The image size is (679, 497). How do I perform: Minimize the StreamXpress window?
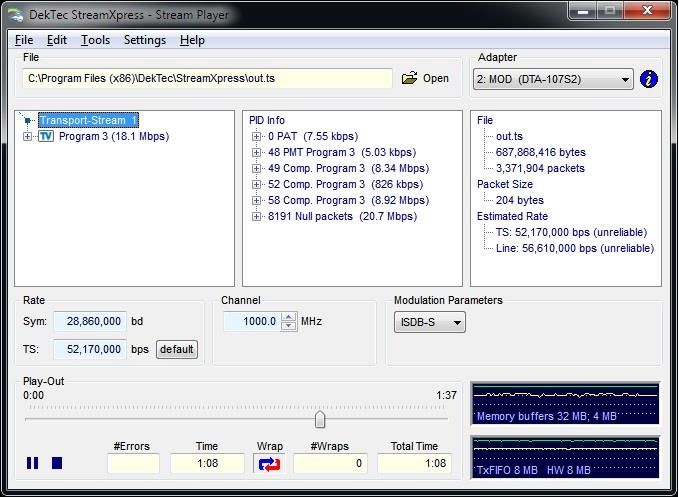coord(583,10)
